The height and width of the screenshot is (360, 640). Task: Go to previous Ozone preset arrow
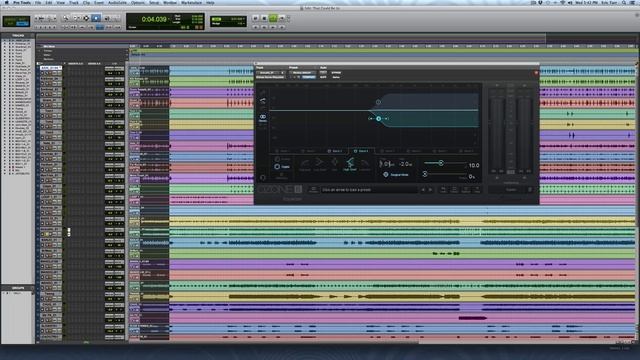pyautogui.click(x=423, y=190)
